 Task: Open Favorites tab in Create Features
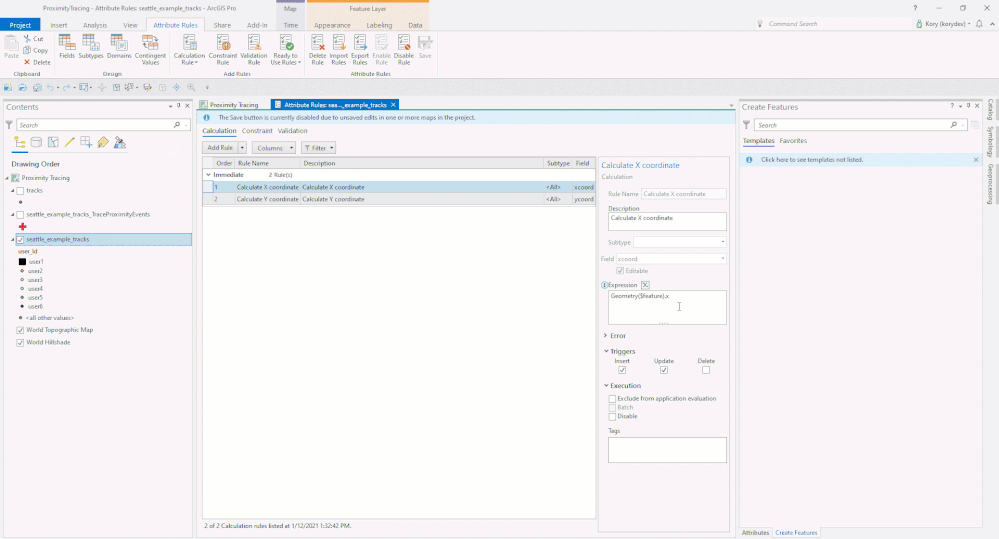pos(793,141)
